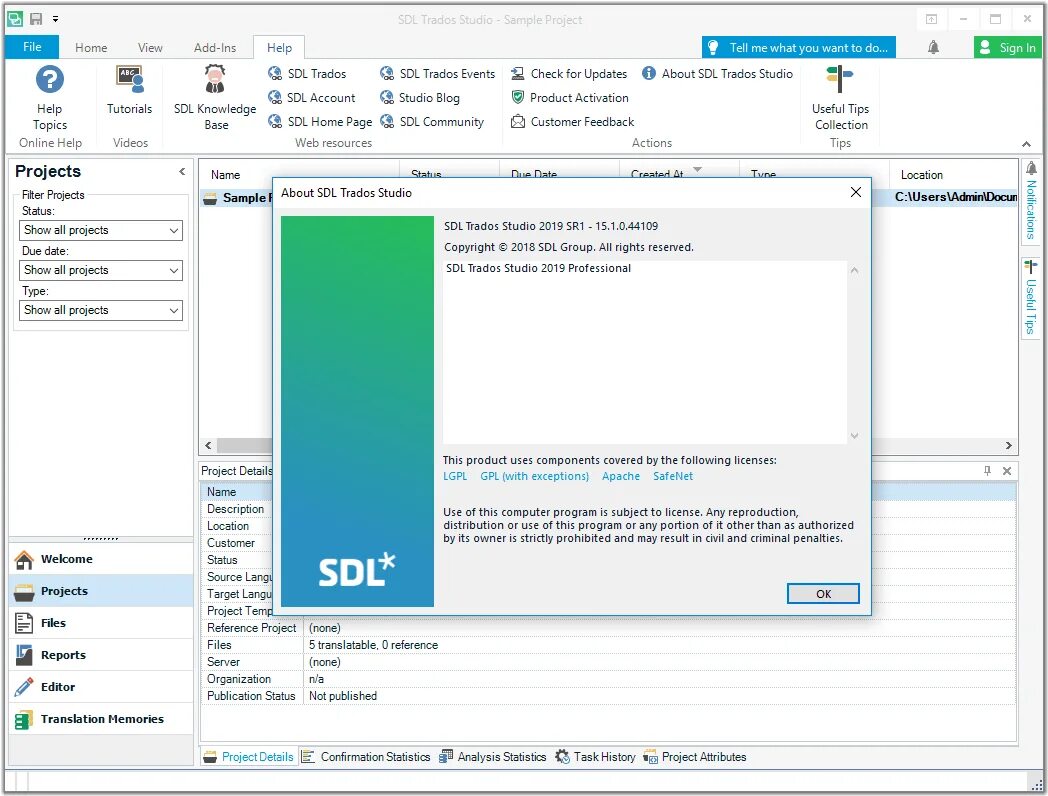The width and height of the screenshot is (1048, 796).
Task: Open the SDL Community resource
Action: (x=432, y=122)
